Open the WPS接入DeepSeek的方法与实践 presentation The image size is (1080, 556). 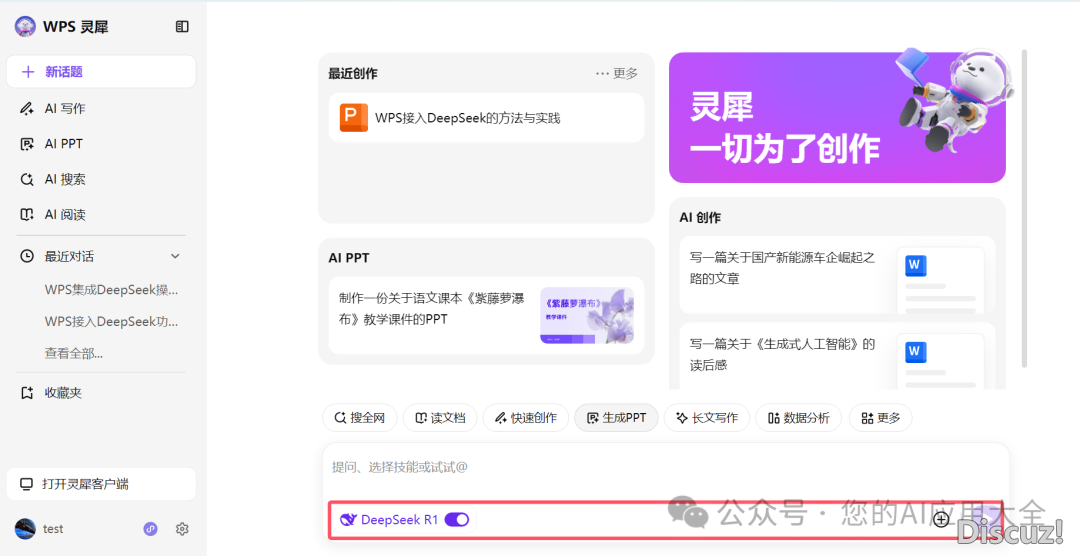point(486,118)
